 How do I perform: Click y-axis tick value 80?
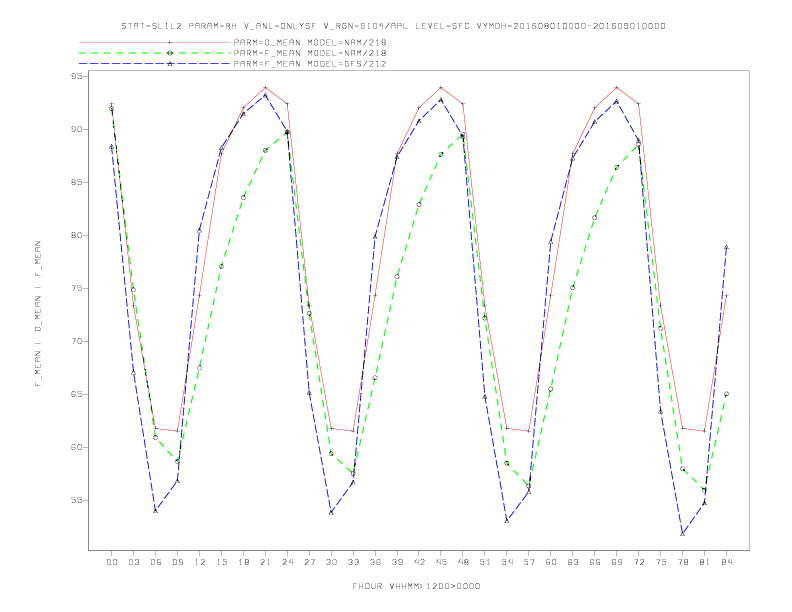pyautogui.click(x=76, y=235)
